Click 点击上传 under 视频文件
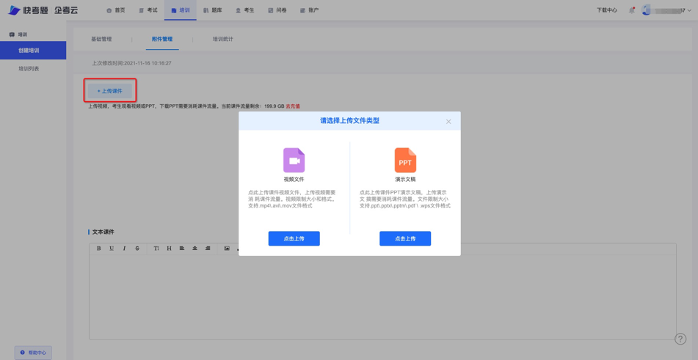This screenshot has width=698, height=360. [294, 239]
